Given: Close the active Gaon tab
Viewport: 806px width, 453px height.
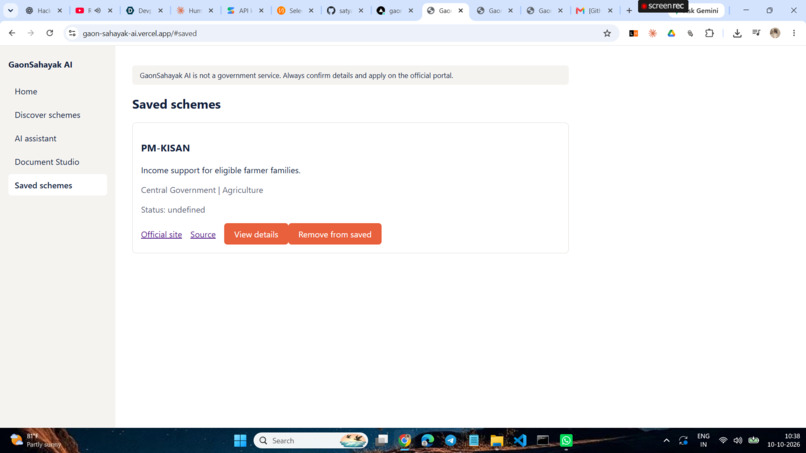Looking at the screenshot, I should tap(461, 10).
